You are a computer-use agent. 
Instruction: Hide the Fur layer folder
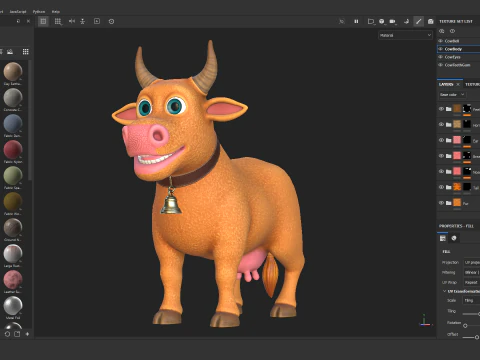[x=441, y=203]
